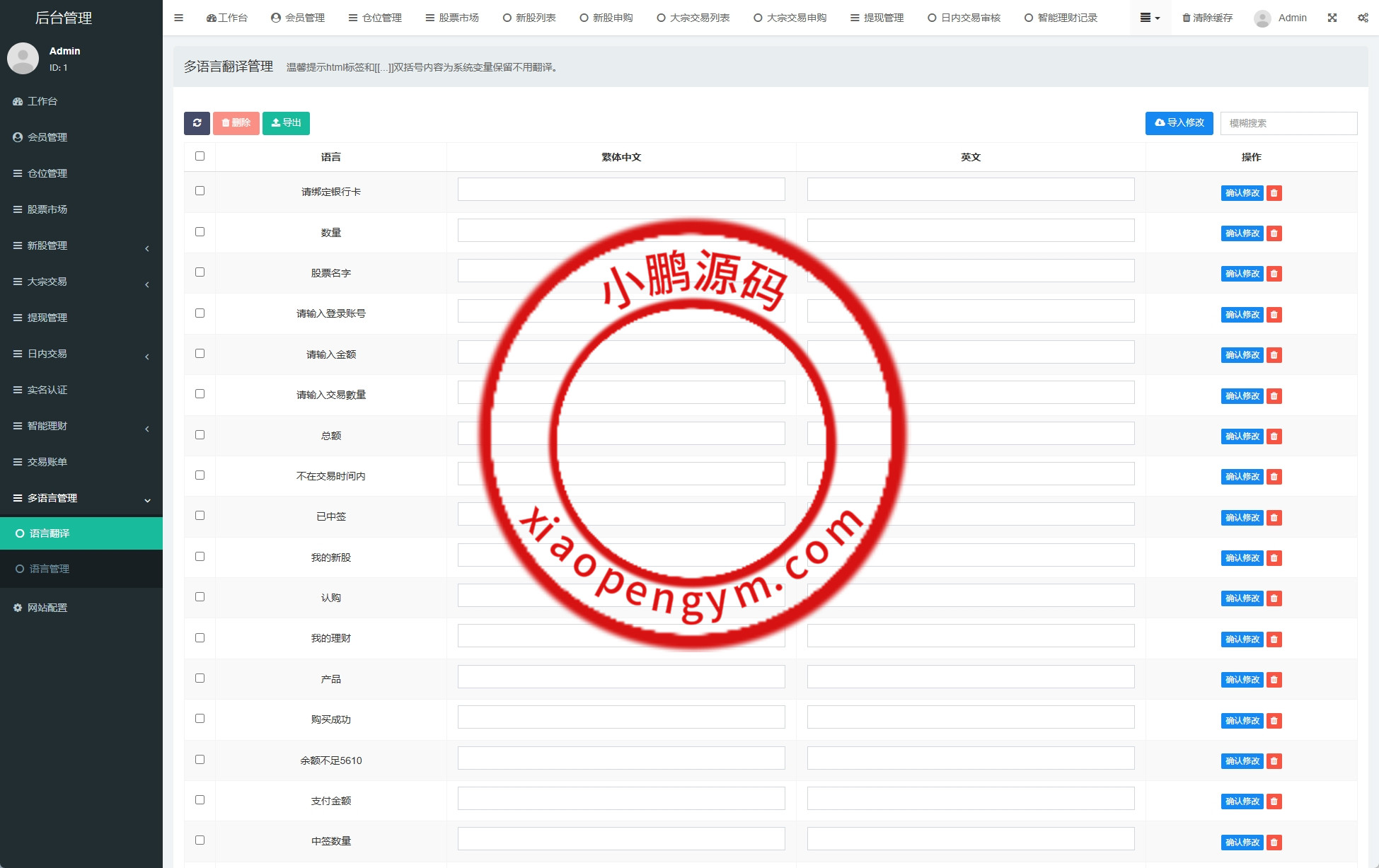This screenshot has width=1379, height=868.
Task: Click the 导出 export button
Action: tap(286, 123)
